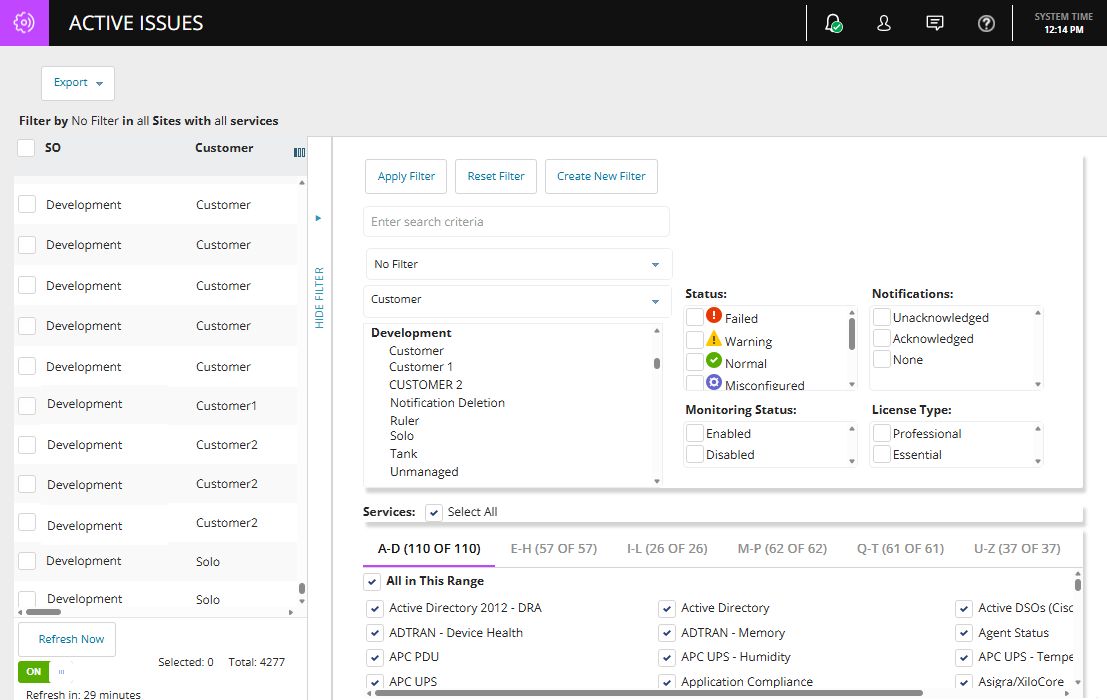Click the column chooser icon
The height and width of the screenshot is (700, 1107).
(299, 152)
